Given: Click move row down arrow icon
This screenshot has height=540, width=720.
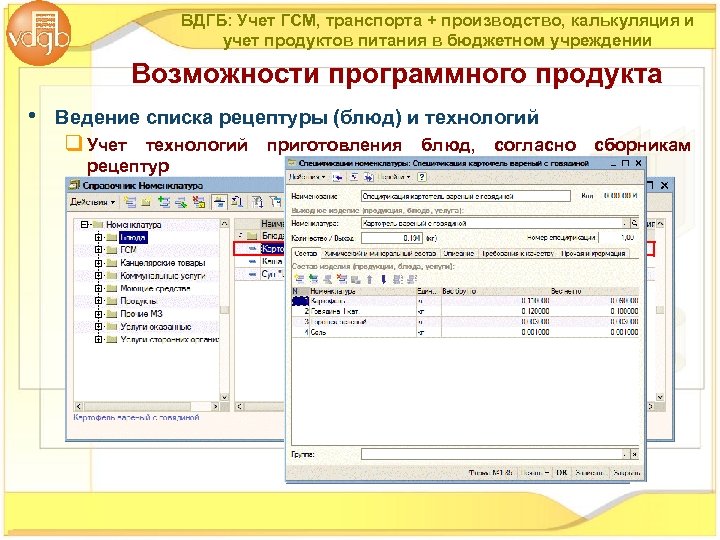Looking at the screenshot, I should pos(383,279).
